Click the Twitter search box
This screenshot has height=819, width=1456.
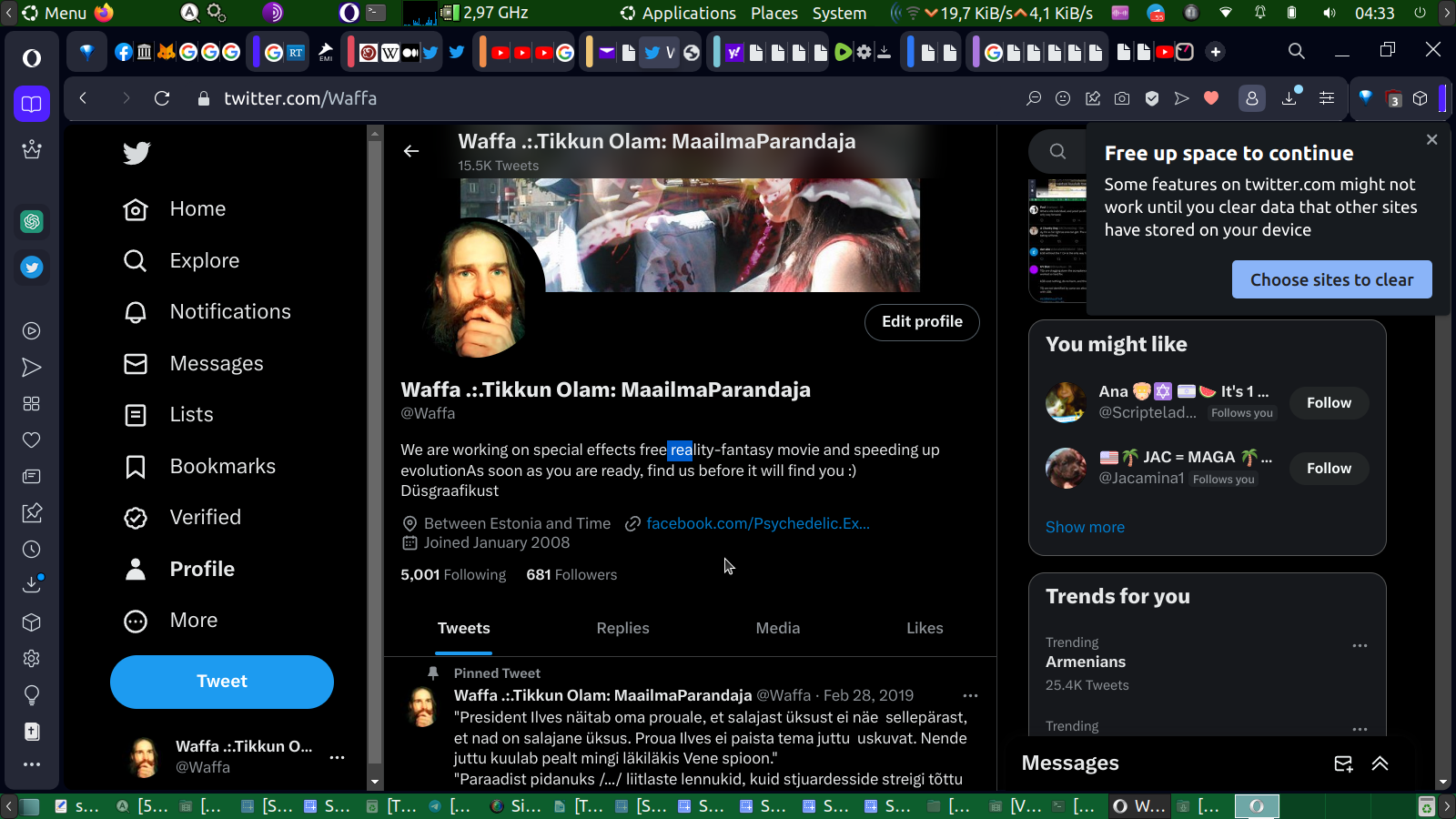click(1057, 151)
